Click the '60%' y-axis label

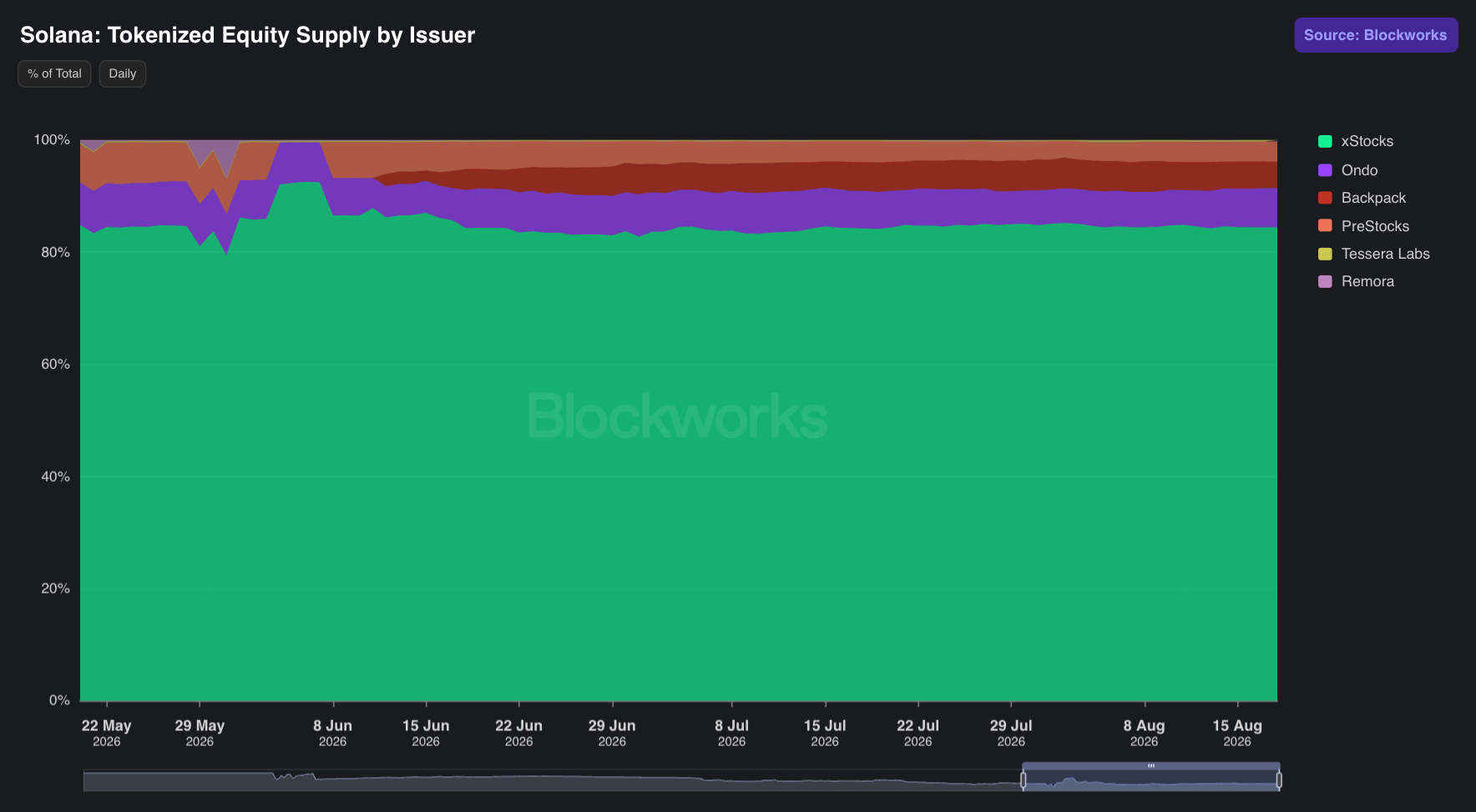(x=55, y=364)
